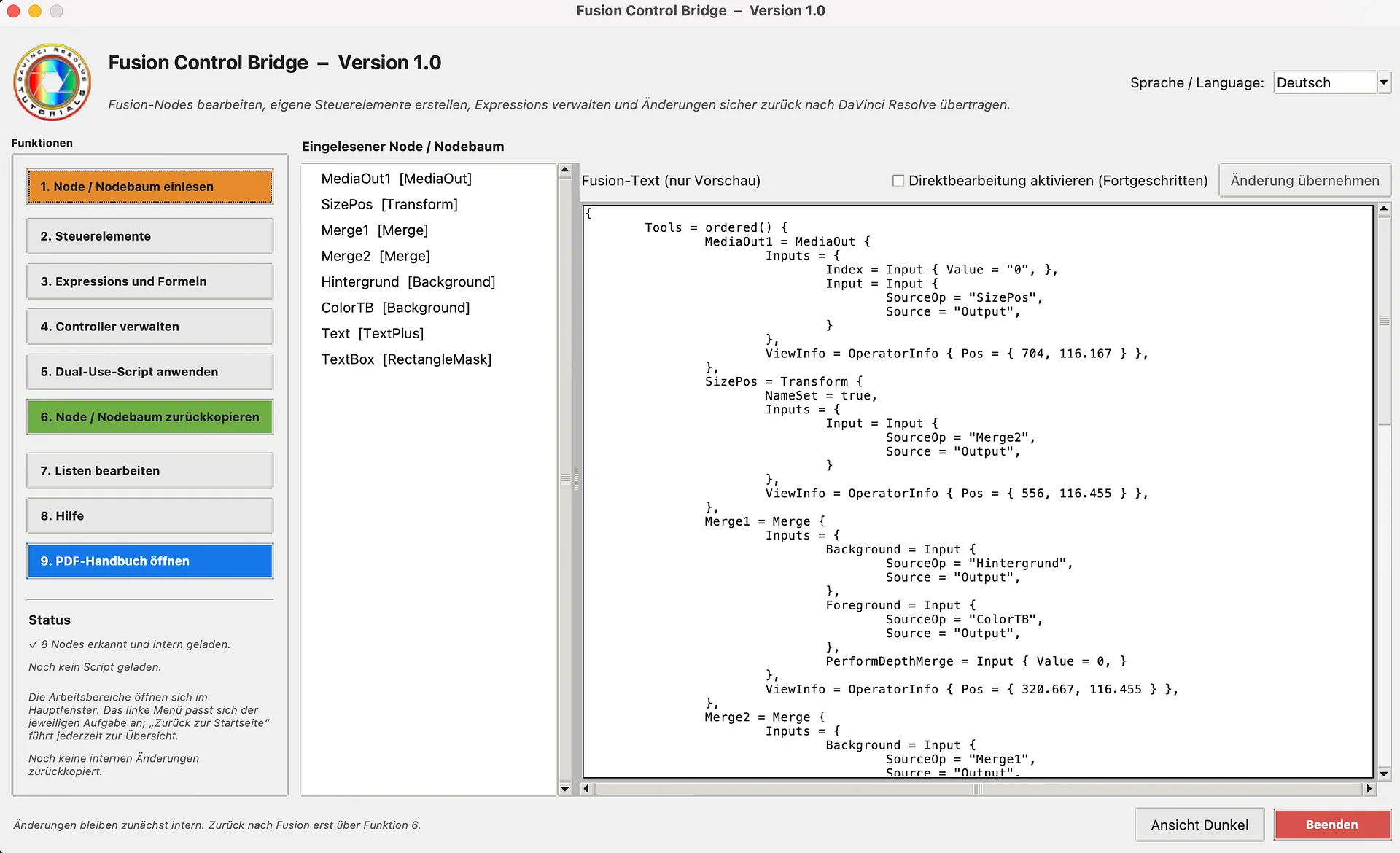The height and width of the screenshot is (853, 1400).
Task: Click '6. Node / Nodebaum zurückkopieren'
Action: tap(150, 417)
